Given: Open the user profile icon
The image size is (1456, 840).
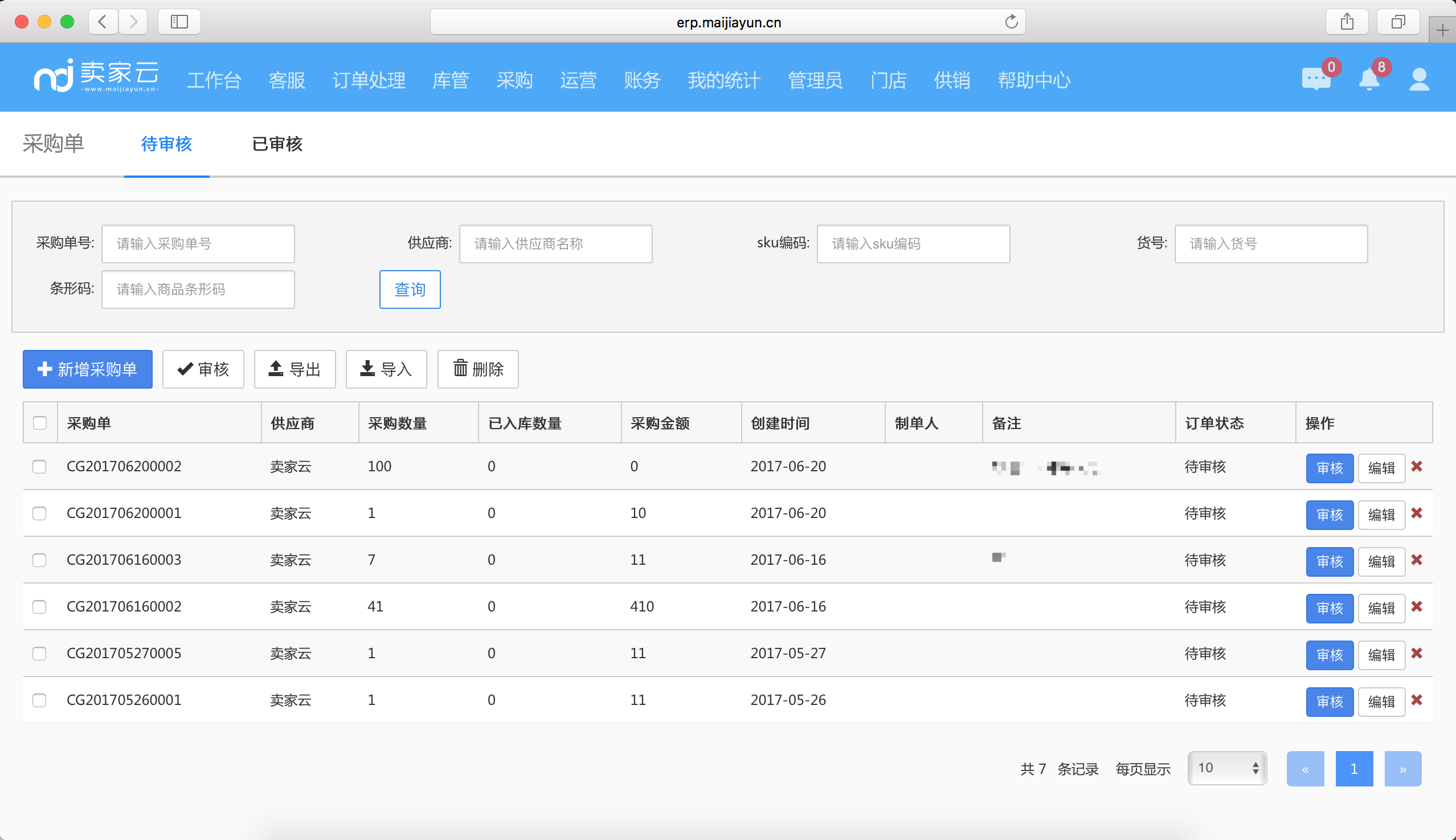Looking at the screenshot, I should coord(1419,79).
